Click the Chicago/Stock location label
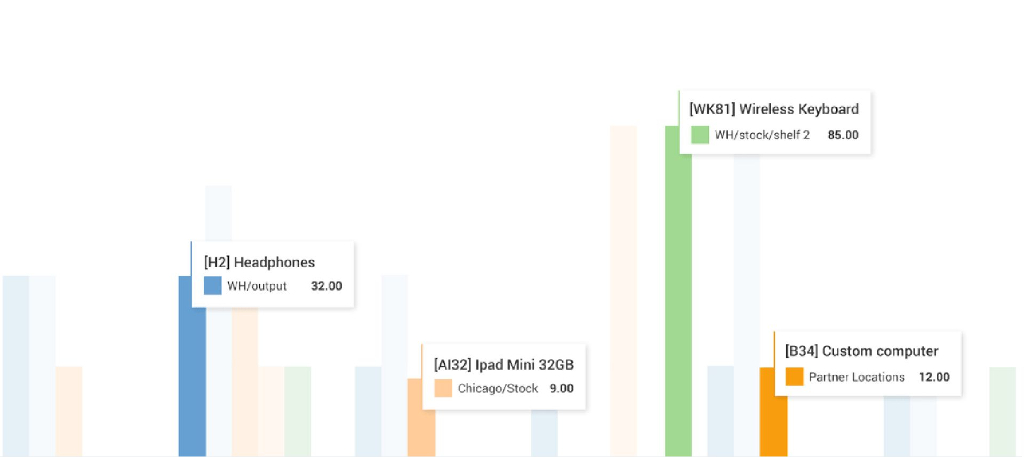 [x=498, y=388]
